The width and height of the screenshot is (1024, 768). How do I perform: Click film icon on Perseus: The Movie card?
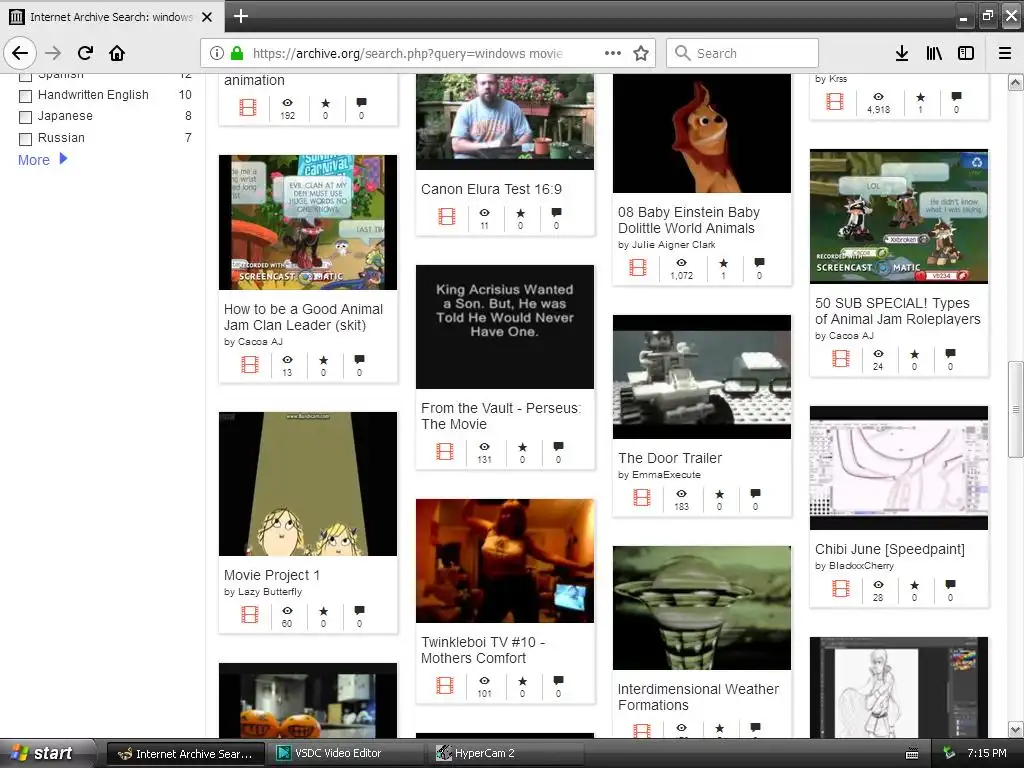point(445,451)
